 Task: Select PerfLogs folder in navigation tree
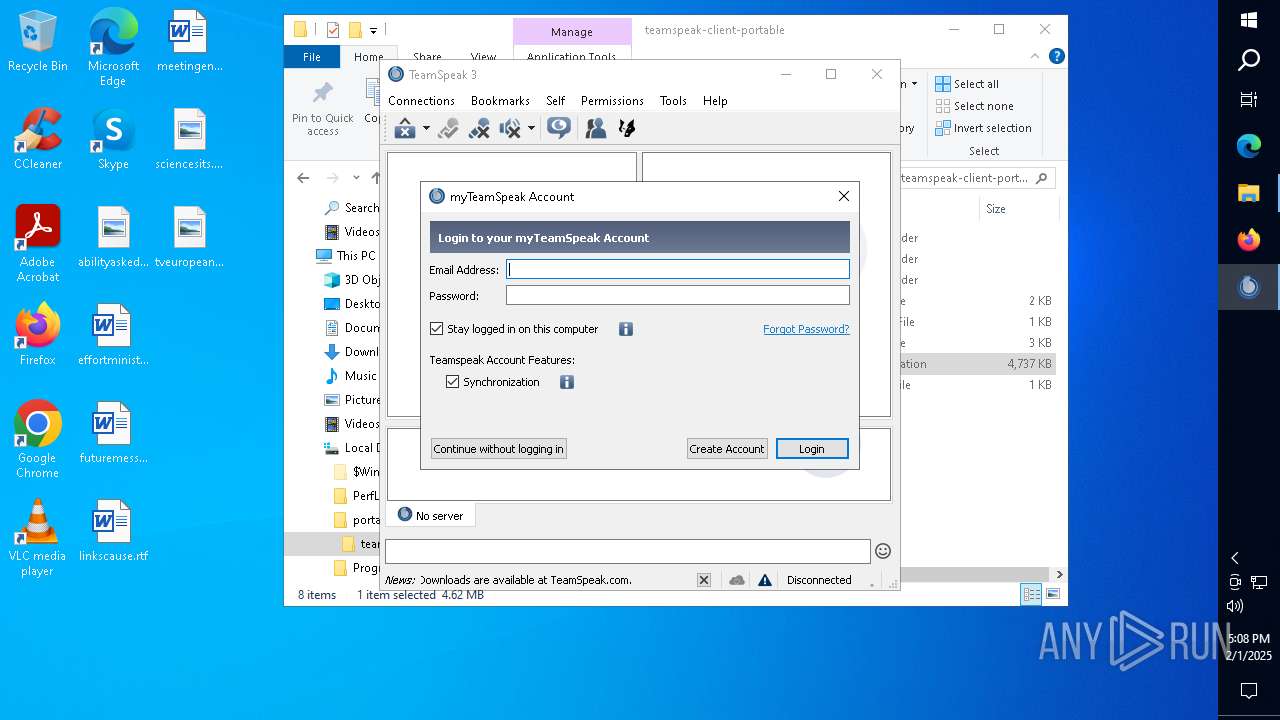tap(356, 496)
